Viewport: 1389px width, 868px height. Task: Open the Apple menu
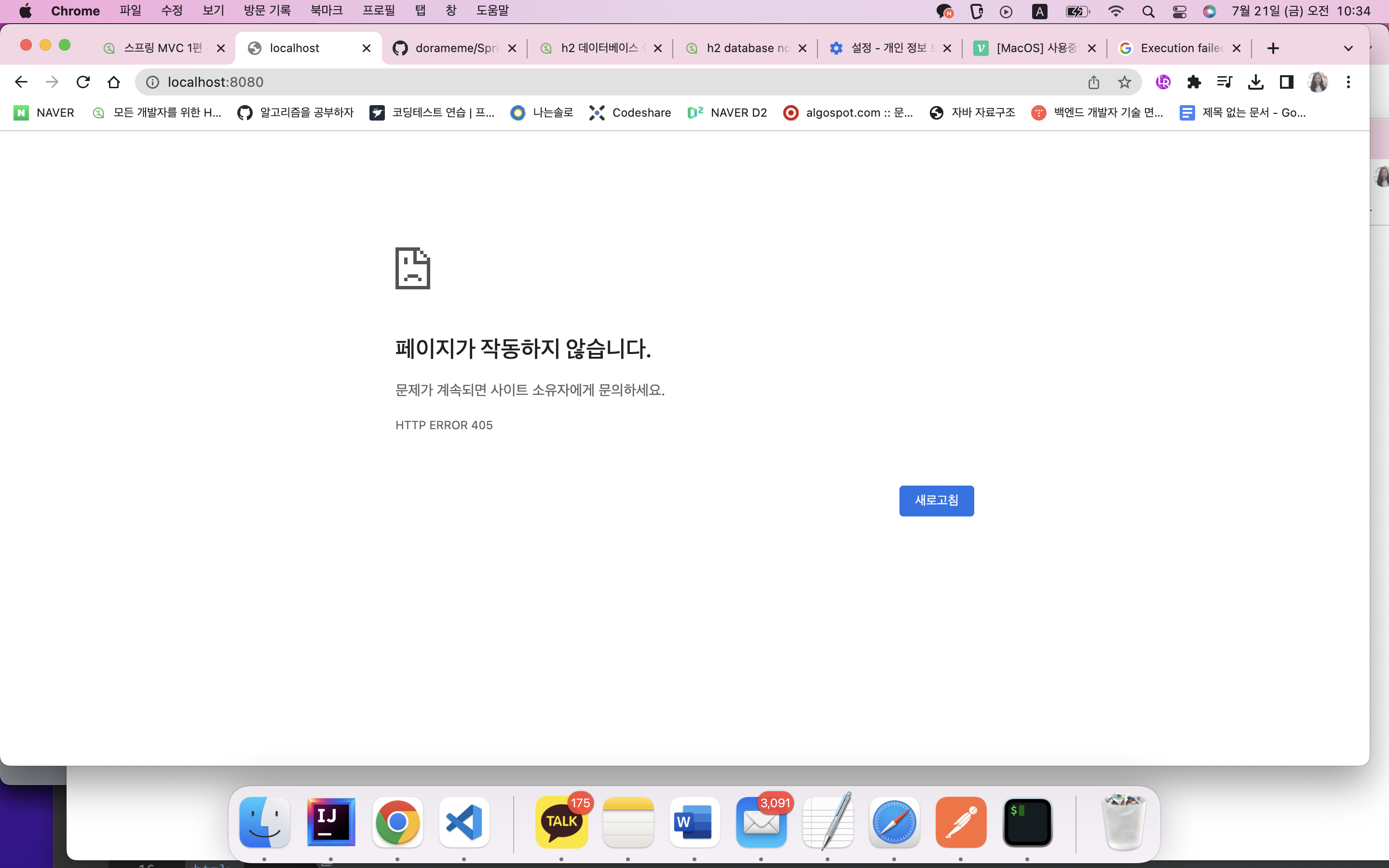click(x=25, y=11)
